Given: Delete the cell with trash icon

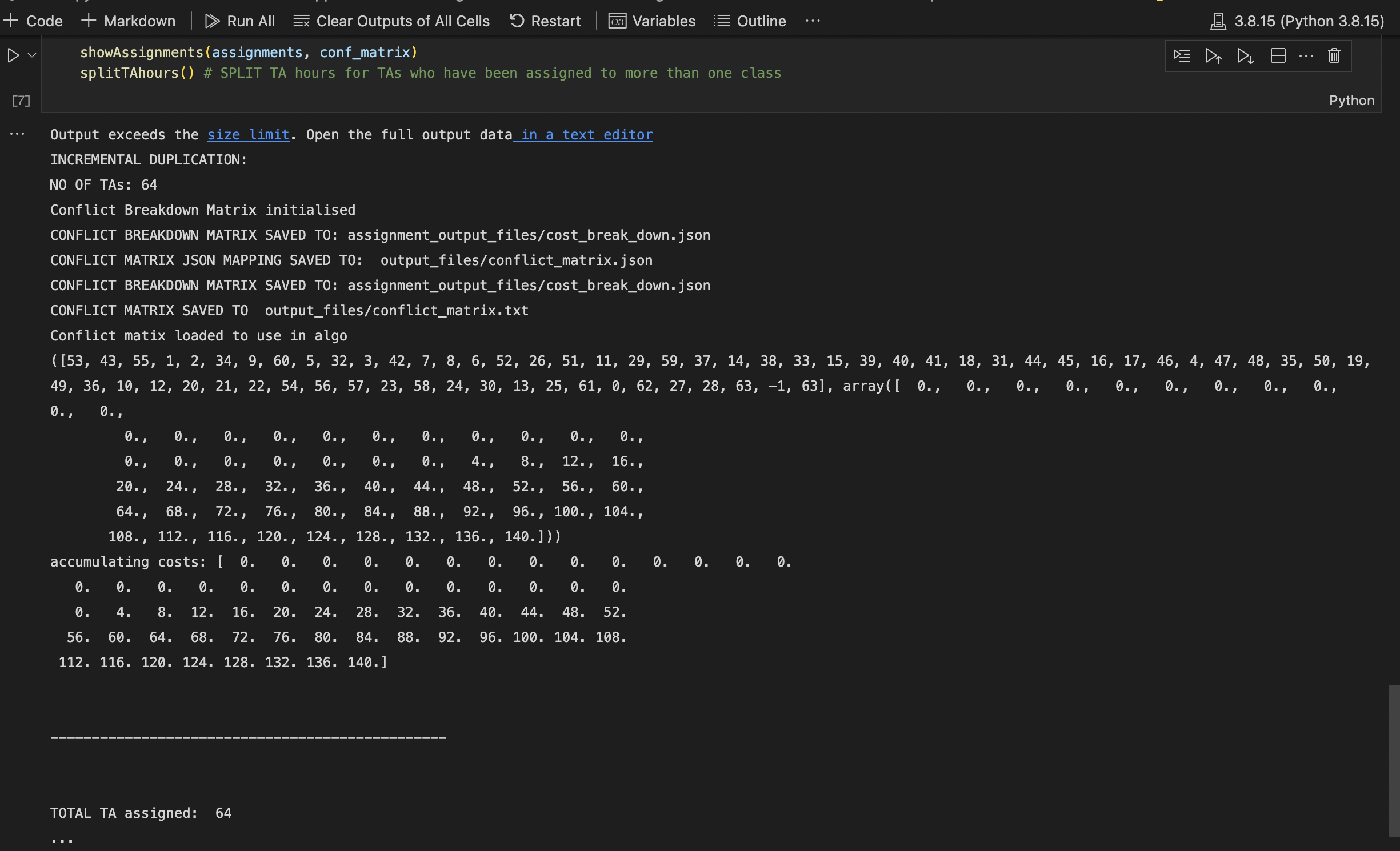Looking at the screenshot, I should point(1334,55).
